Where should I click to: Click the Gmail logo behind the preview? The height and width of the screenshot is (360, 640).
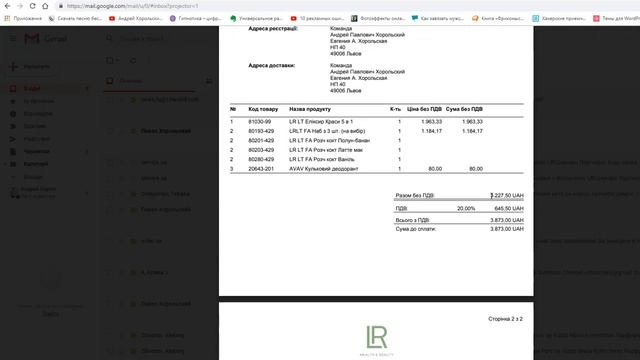[x=45, y=38]
